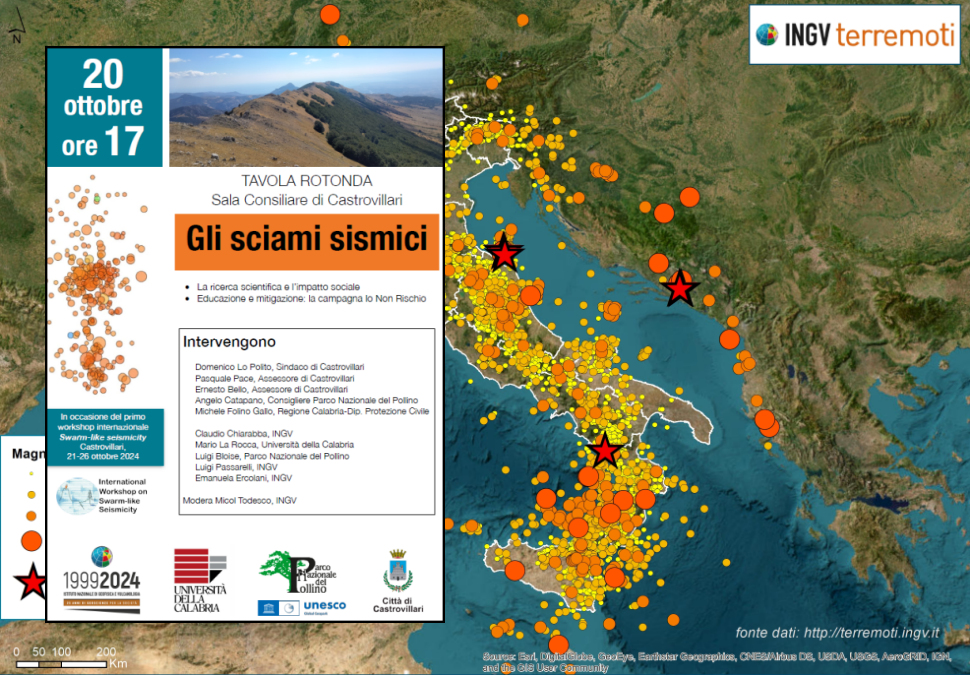Click the 'Castrovillari, 21-26 ottobre 2024' date text
The width and height of the screenshot is (970, 675).
point(103,452)
